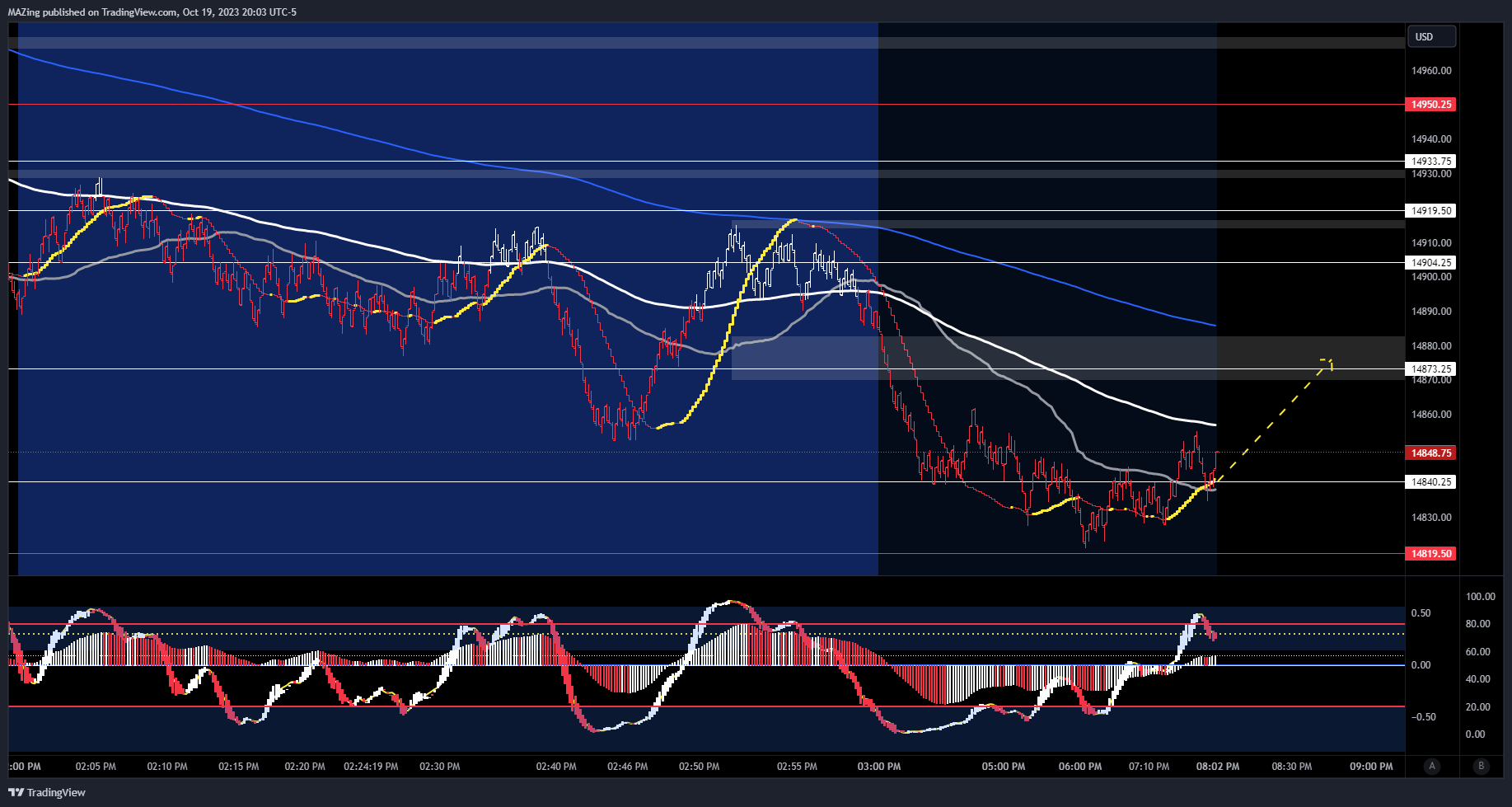
Task: Click the 02:55 PM time label
Action: point(797,767)
